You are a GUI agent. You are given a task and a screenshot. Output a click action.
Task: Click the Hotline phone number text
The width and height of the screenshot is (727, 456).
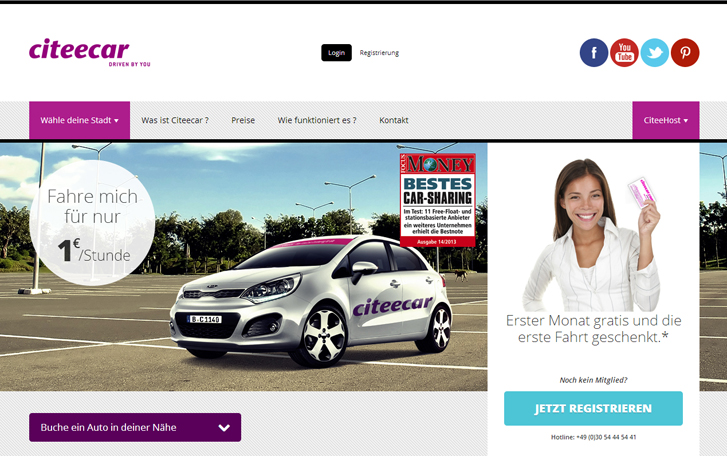tap(593, 437)
